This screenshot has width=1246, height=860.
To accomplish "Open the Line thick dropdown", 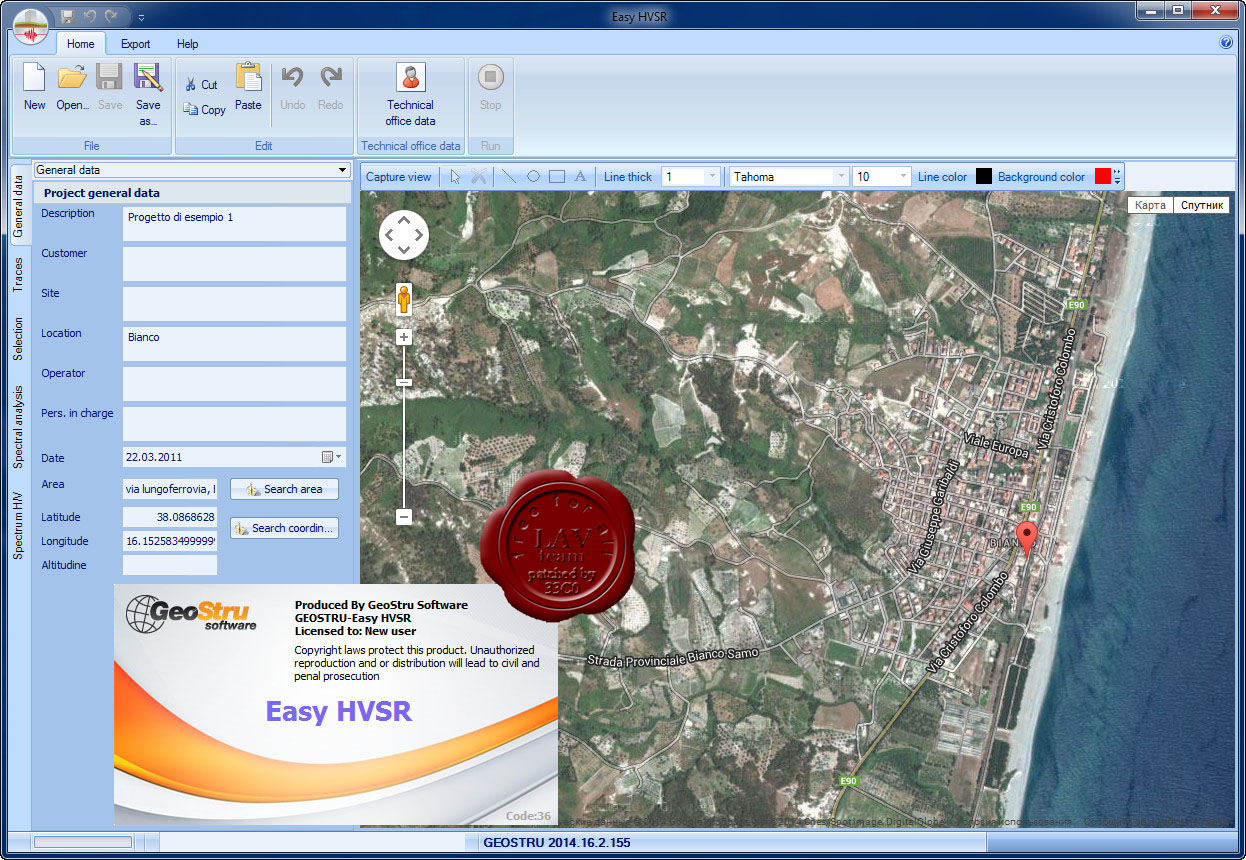I will tap(712, 176).
